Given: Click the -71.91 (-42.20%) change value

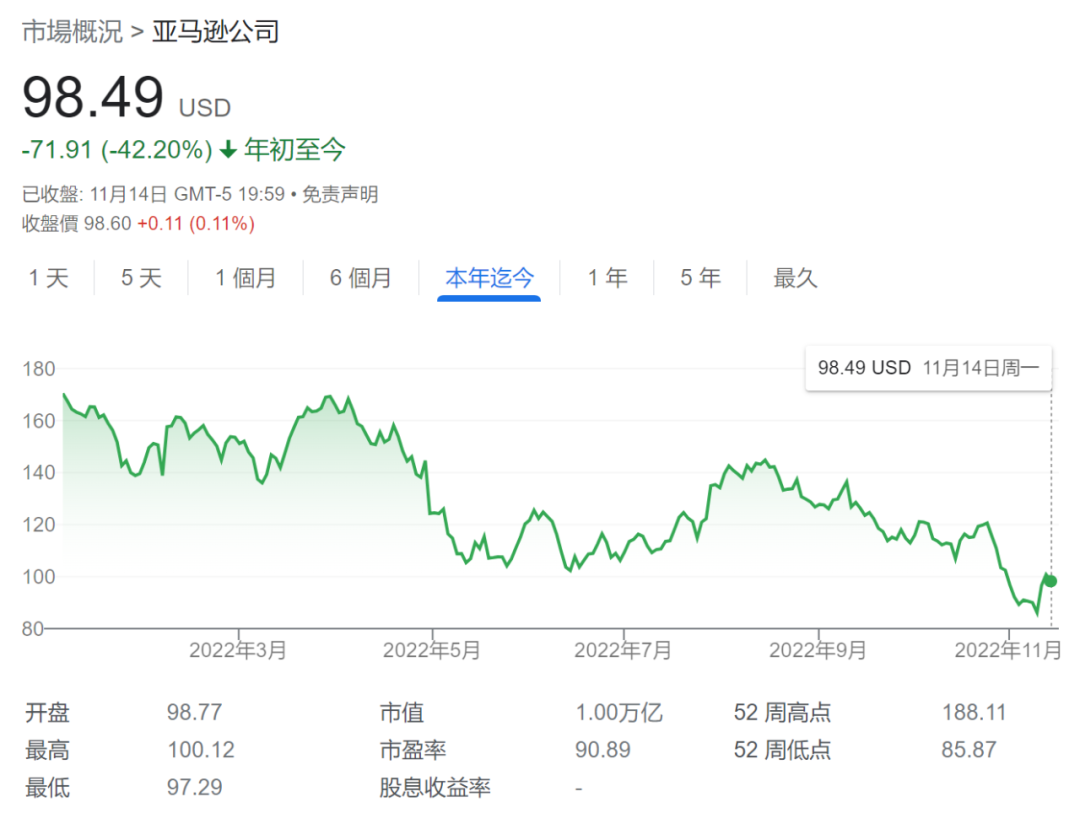Looking at the screenshot, I should tap(117, 150).
